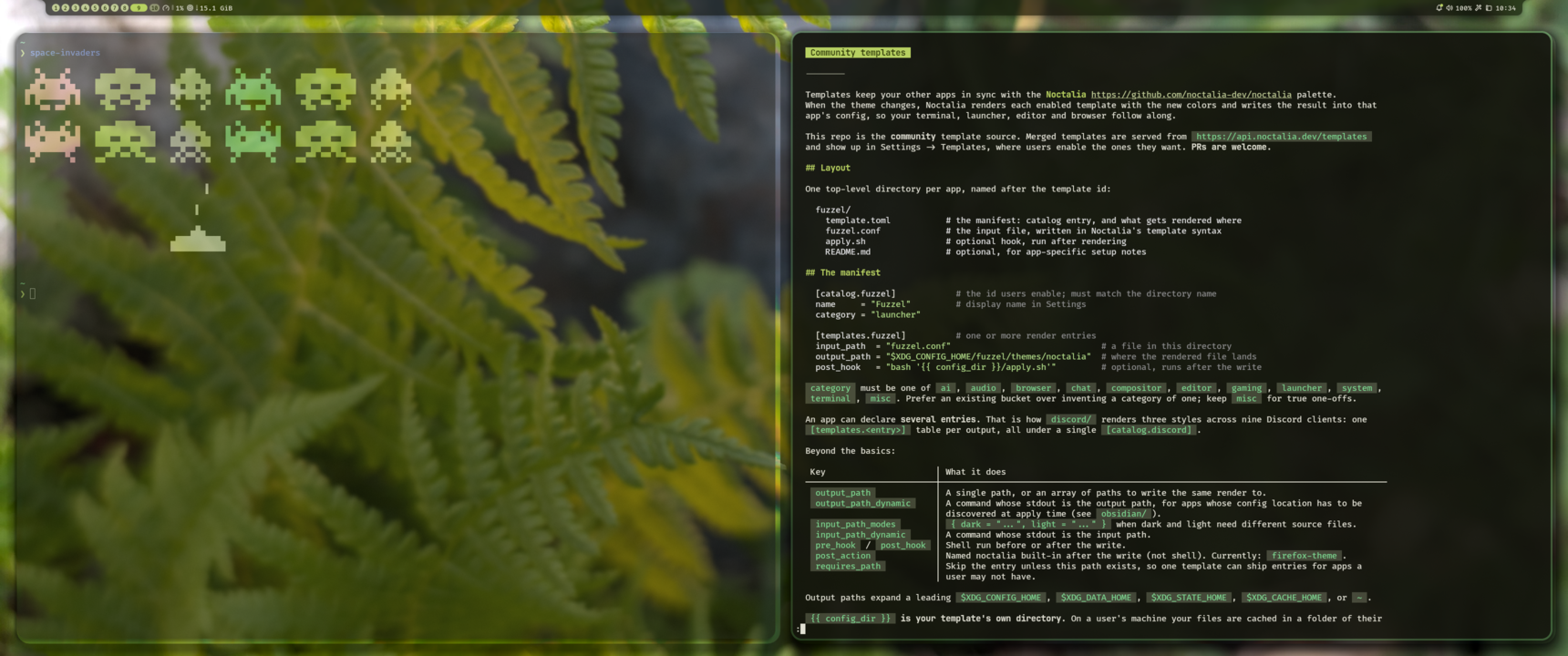Click "apply.sh" in the layout listing
This screenshot has height=656, width=1568.
point(846,241)
